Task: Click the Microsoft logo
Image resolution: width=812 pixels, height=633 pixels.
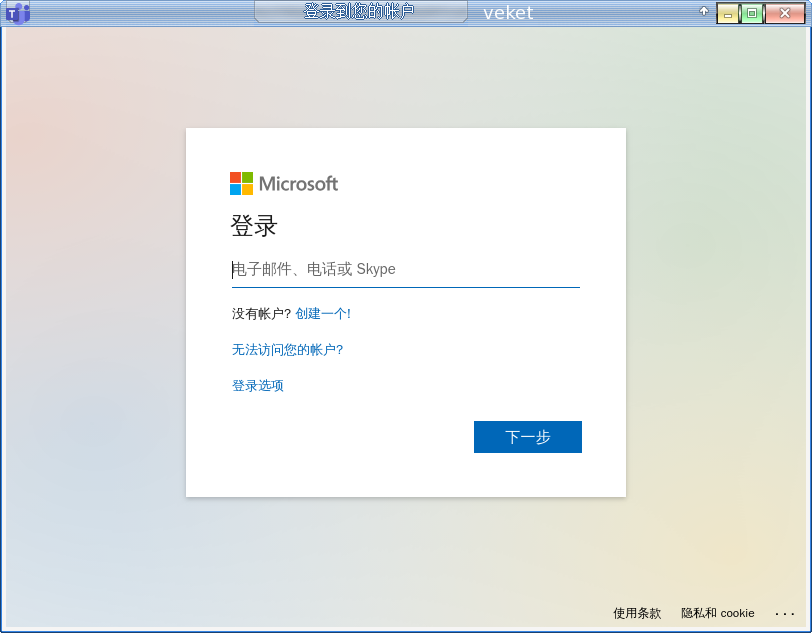Action: coord(284,183)
